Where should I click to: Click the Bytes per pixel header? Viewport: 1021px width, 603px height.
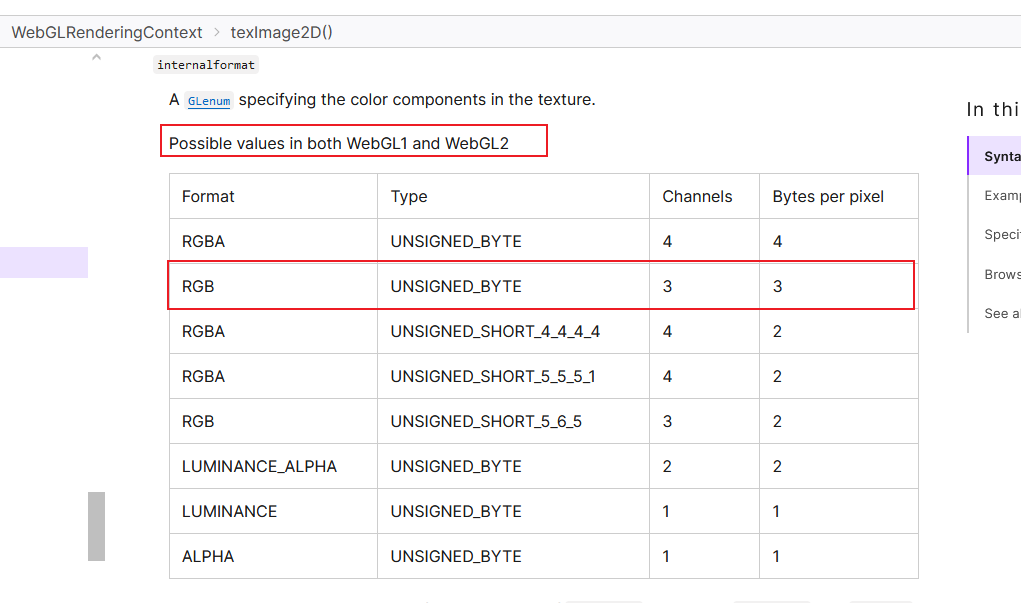pyautogui.click(x=828, y=196)
